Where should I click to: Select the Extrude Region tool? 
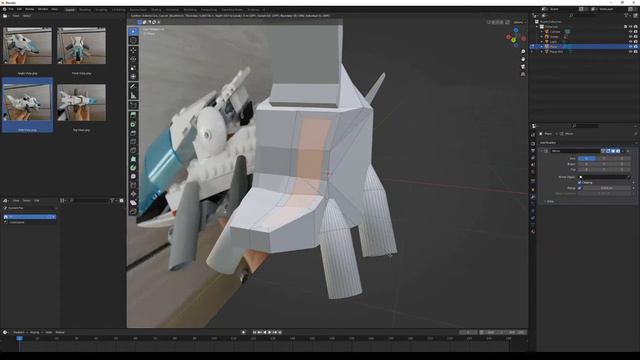133,115
